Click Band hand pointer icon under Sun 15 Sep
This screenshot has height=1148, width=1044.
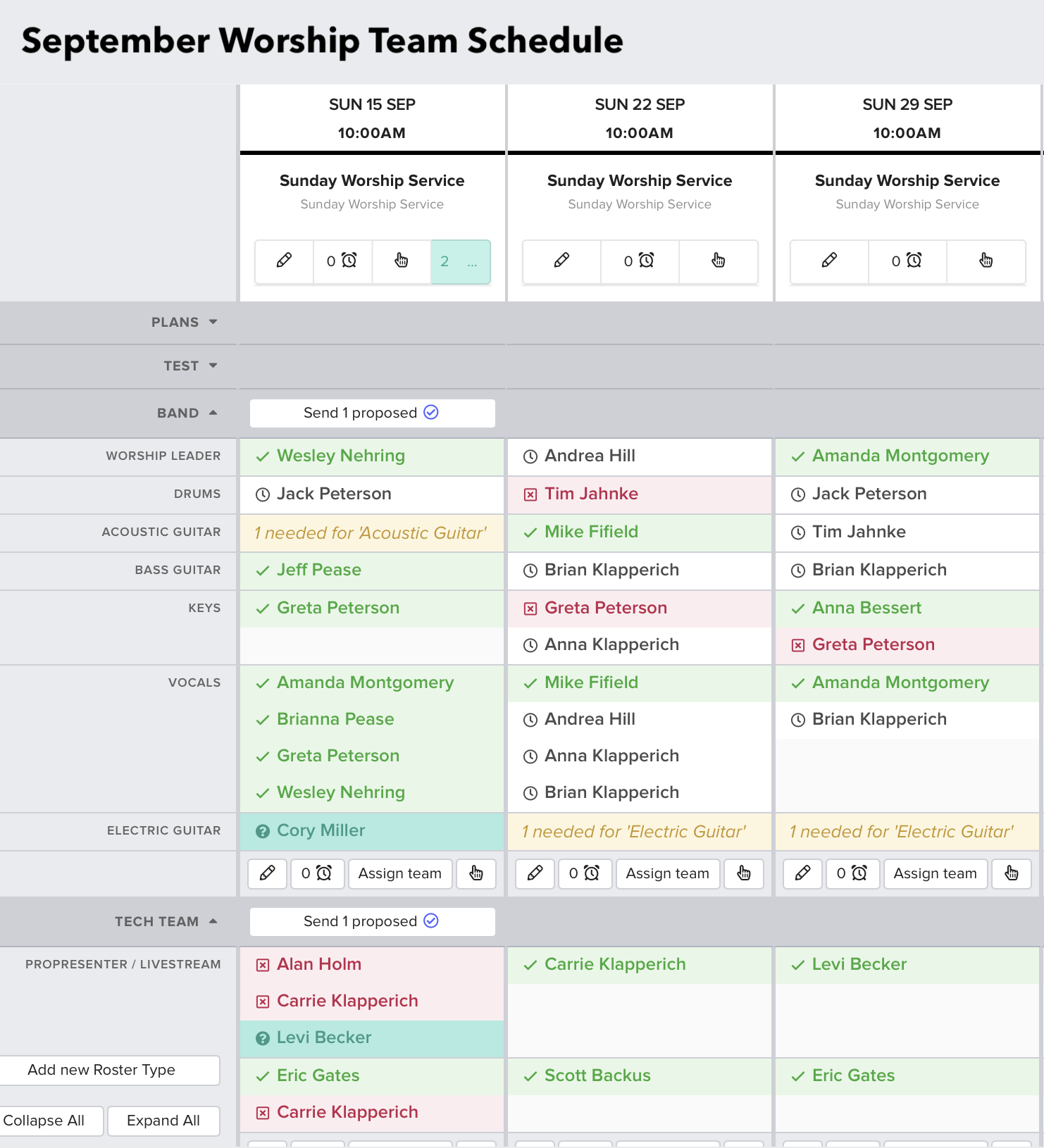(x=476, y=873)
